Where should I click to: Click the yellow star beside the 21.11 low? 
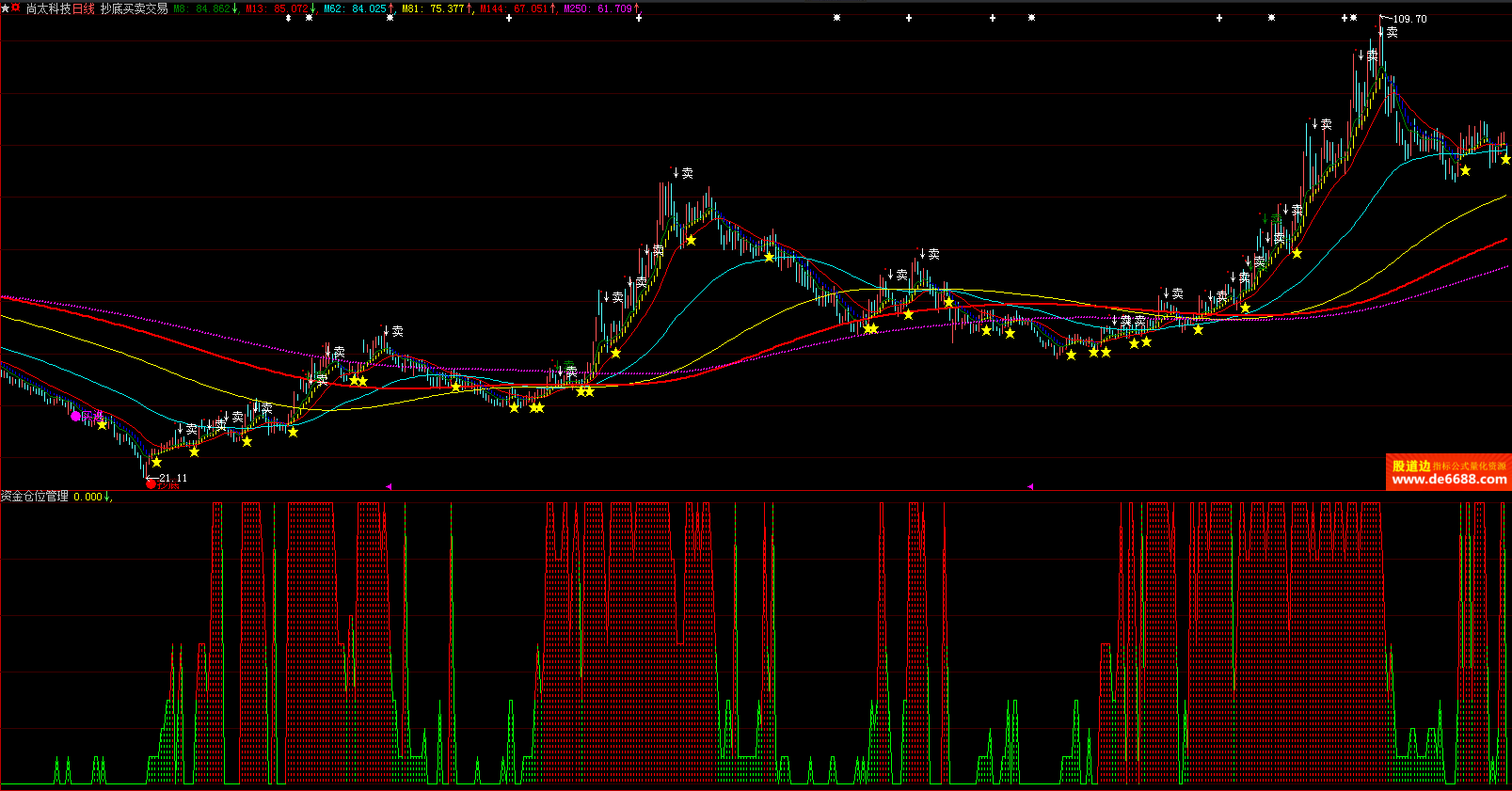coord(156,462)
